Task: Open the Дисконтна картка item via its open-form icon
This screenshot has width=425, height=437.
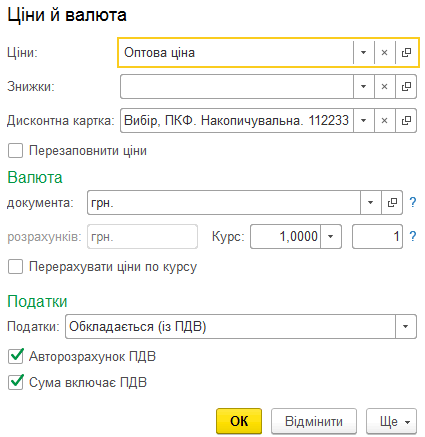Action: pyautogui.click(x=406, y=121)
